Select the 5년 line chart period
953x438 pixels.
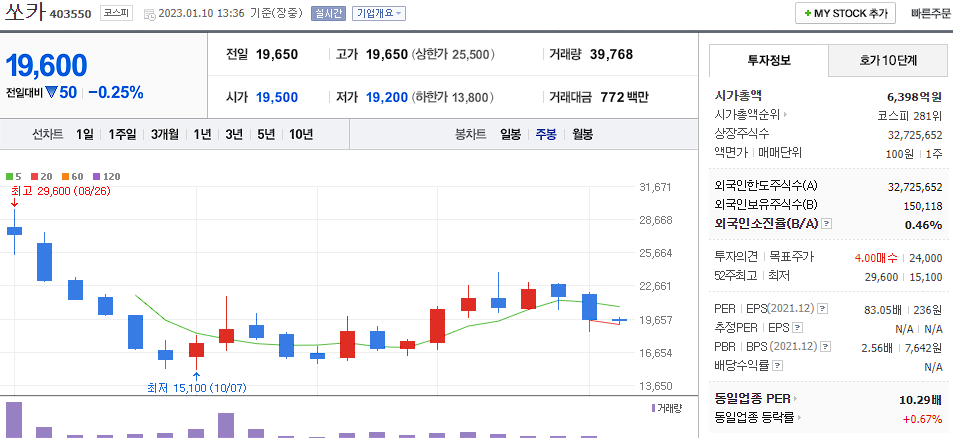pos(266,134)
